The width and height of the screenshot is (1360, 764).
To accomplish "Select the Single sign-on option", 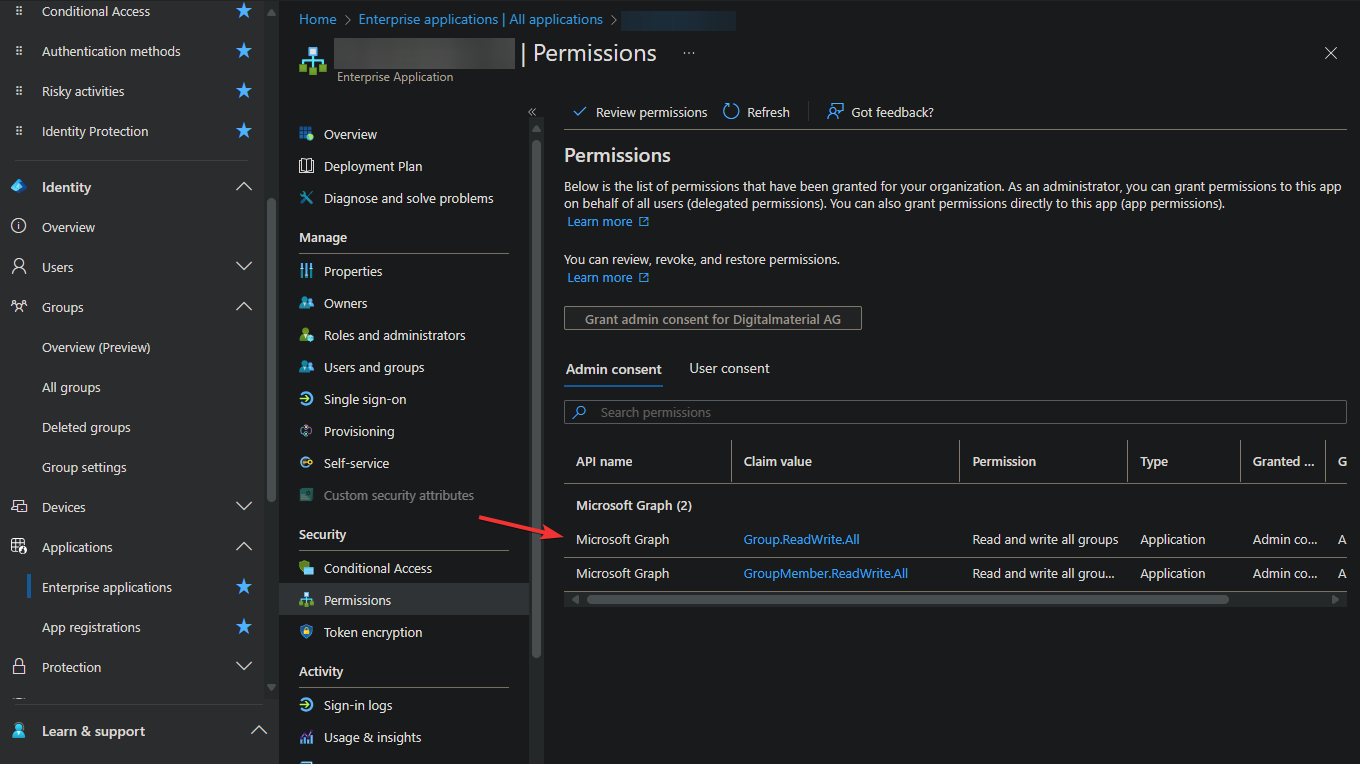I will pos(364,399).
